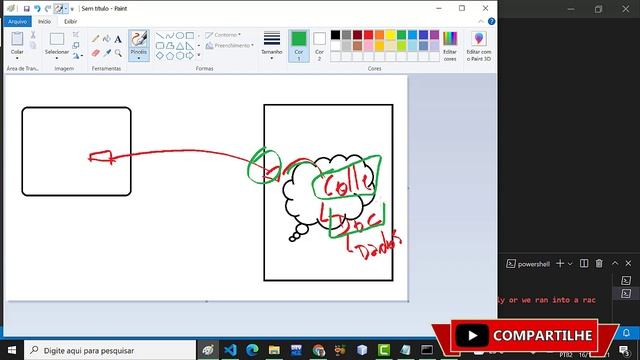Choose the Curve shape

point(170,36)
